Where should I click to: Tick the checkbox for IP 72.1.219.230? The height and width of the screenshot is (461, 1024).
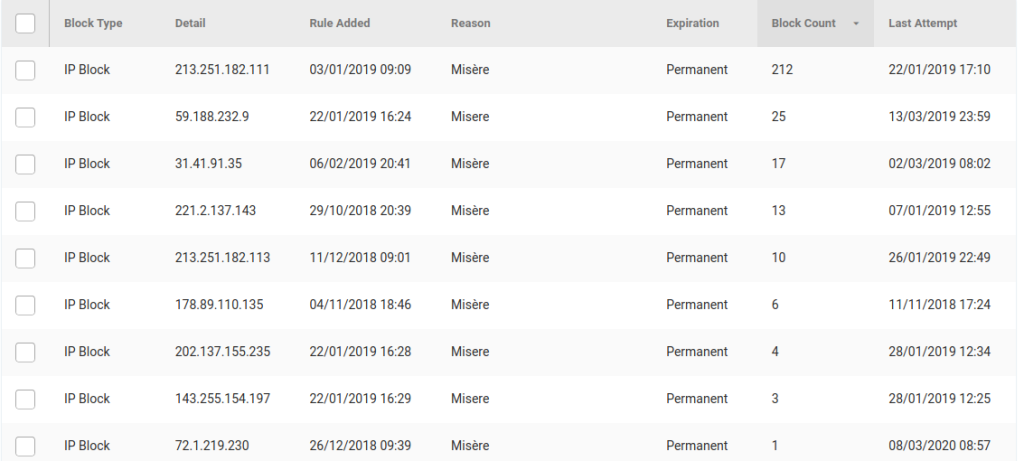tap(26, 446)
